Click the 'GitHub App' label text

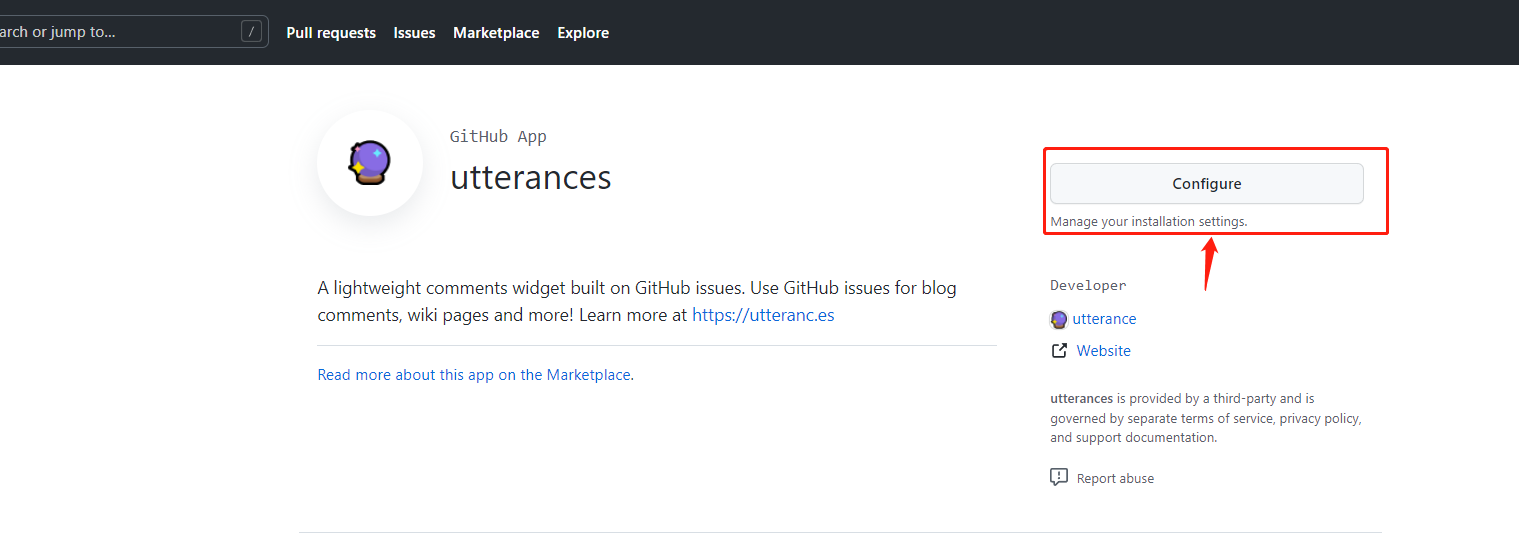tap(498, 137)
